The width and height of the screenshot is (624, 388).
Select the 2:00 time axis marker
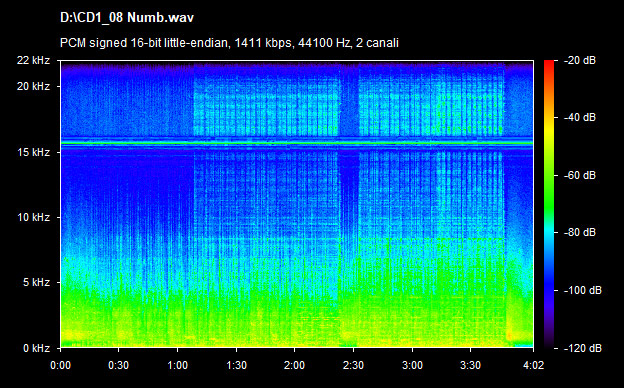294,365
